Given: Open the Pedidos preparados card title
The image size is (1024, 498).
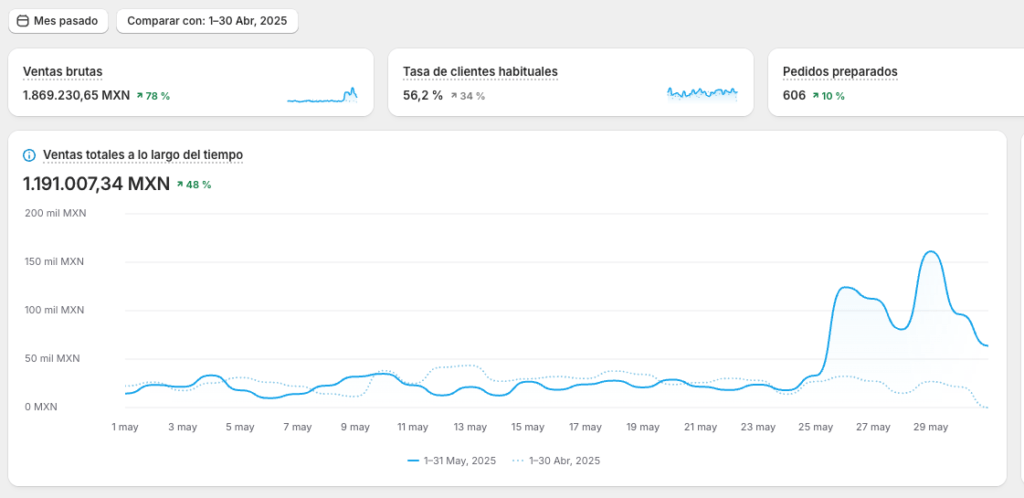Looking at the screenshot, I should pyautogui.click(x=839, y=72).
